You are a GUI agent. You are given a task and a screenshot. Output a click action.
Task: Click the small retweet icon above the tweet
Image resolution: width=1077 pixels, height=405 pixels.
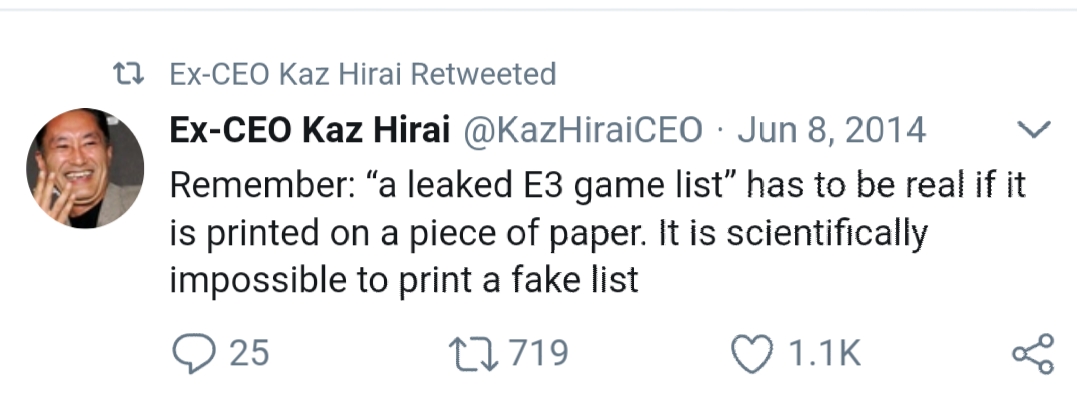129,75
